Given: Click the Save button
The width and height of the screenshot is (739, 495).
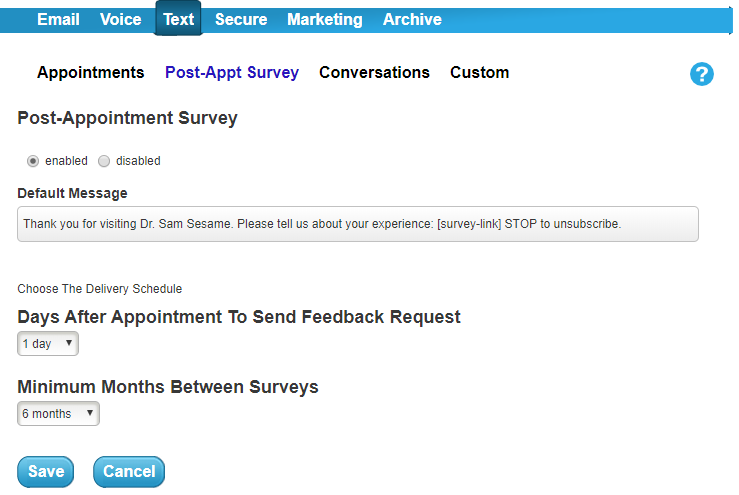Looking at the screenshot, I should [x=46, y=471].
